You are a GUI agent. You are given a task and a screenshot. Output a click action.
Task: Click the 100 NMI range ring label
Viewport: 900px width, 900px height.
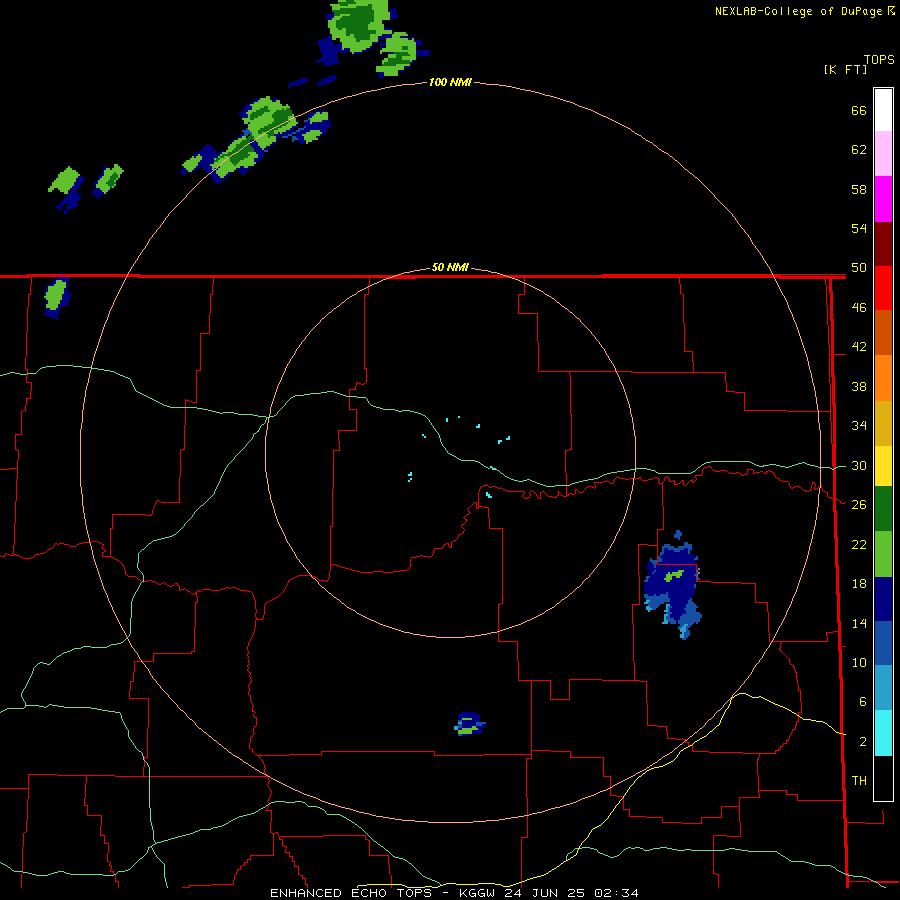click(450, 83)
